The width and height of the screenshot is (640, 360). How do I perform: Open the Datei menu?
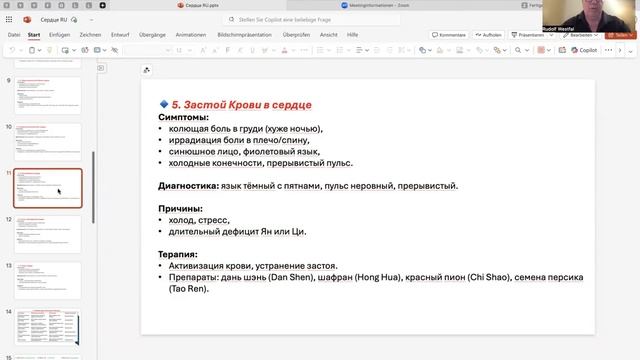click(x=14, y=35)
